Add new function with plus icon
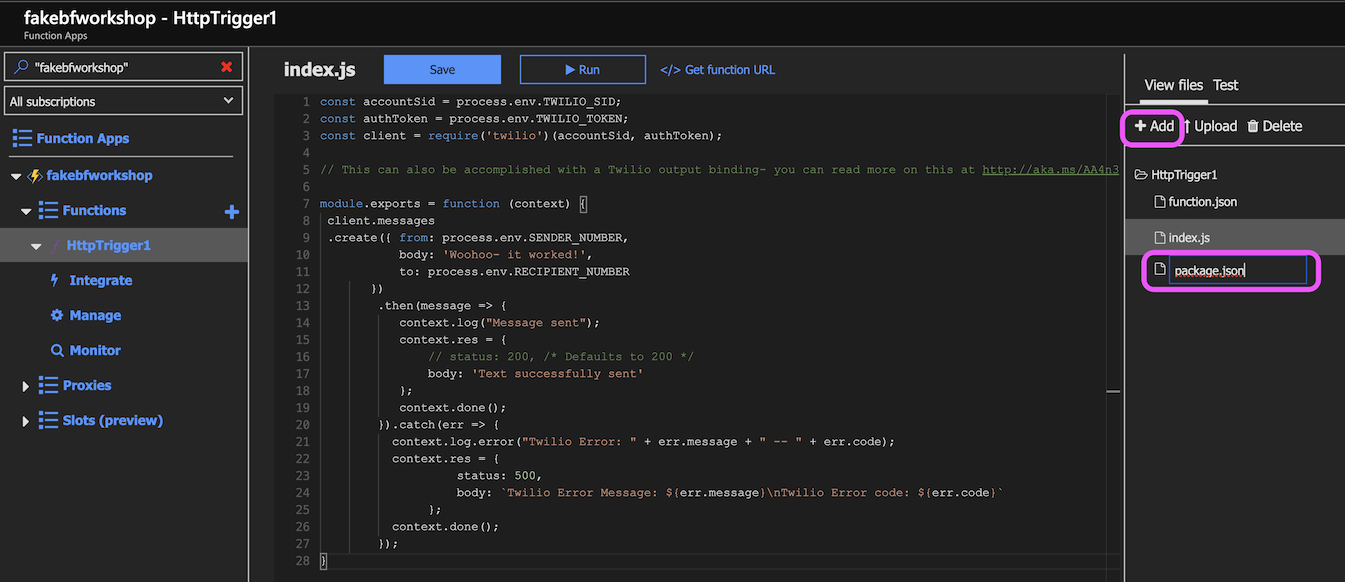1345x582 pixels. point(231,211)
